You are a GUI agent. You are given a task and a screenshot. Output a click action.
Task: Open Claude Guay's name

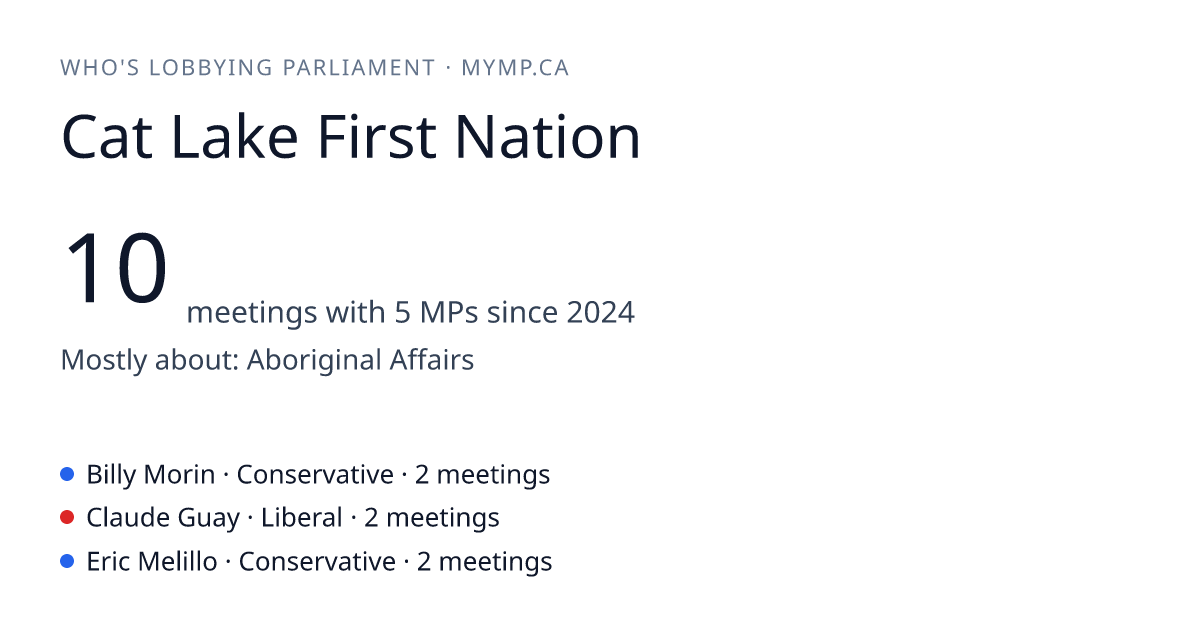tap(163, 518)
